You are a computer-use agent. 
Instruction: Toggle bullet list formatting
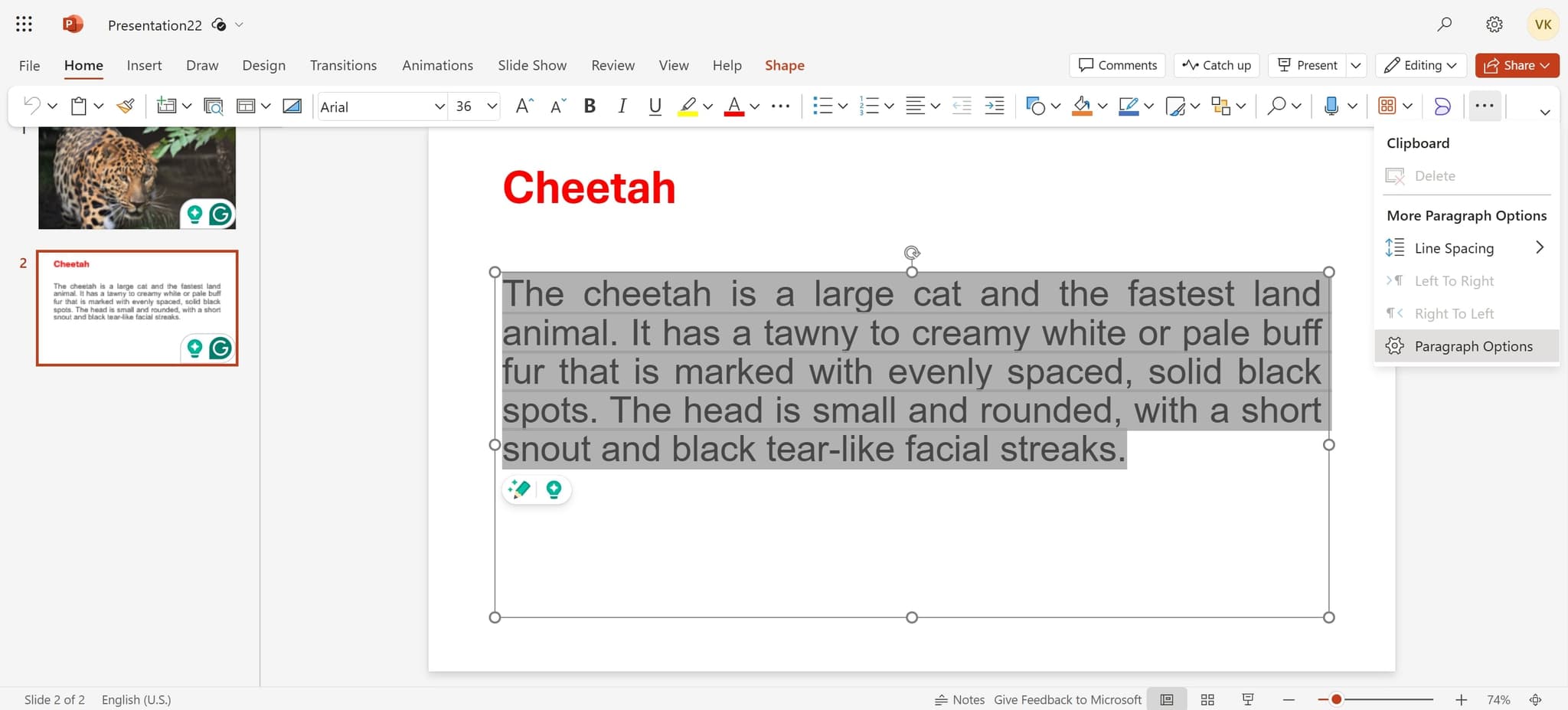(825, 106)
